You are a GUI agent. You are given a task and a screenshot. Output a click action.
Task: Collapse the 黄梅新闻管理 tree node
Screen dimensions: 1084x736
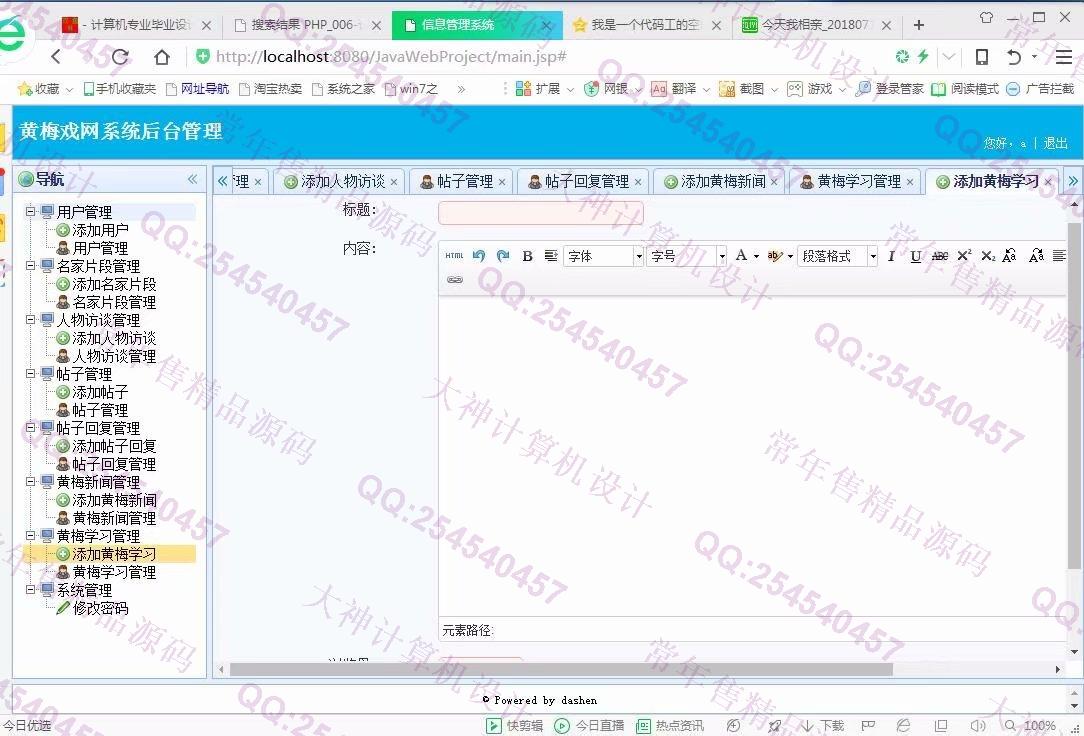click(x=30, y=481)
